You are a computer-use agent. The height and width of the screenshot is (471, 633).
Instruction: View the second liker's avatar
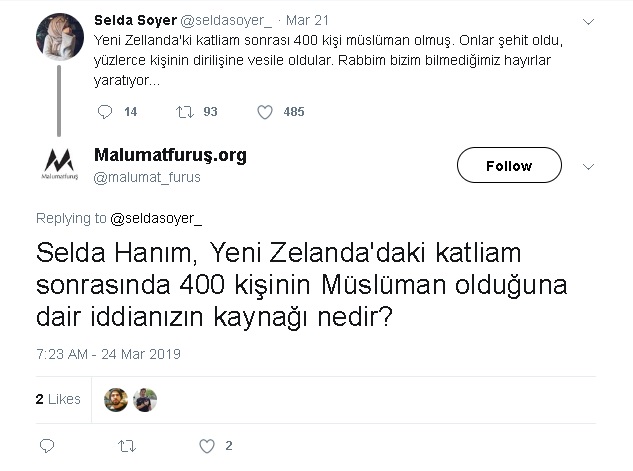(x=145, y=400)
